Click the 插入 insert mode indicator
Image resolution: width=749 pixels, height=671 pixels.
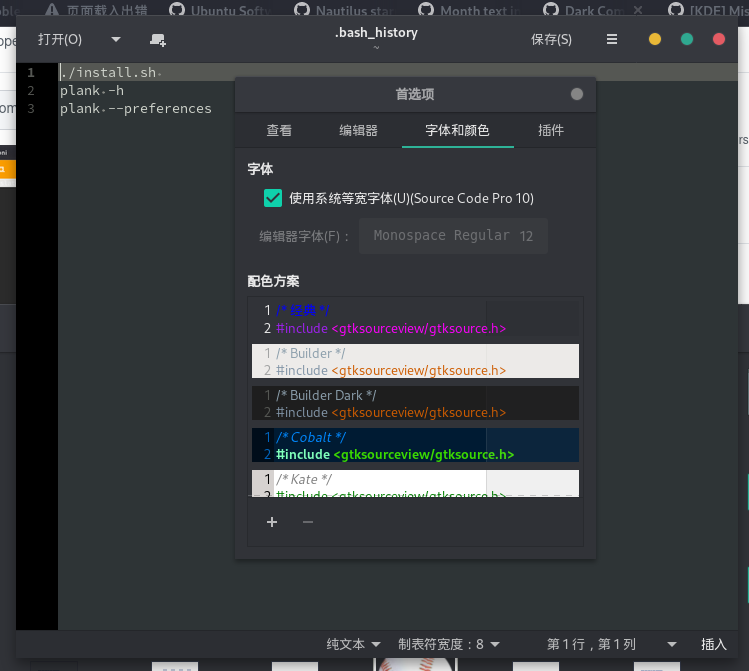click(x=714, y=644)
